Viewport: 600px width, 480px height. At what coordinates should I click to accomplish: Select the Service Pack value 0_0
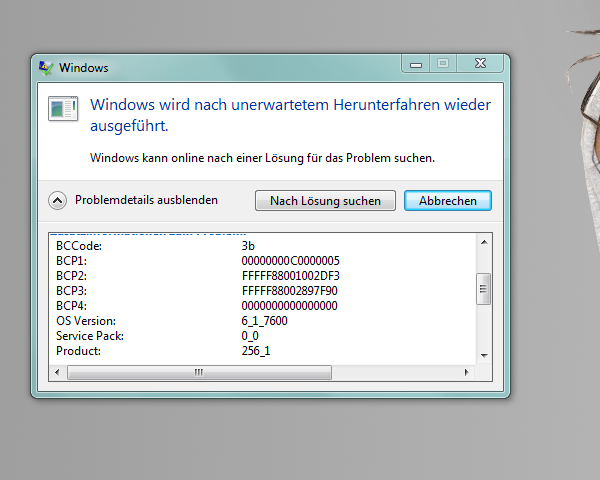[250, 336]
